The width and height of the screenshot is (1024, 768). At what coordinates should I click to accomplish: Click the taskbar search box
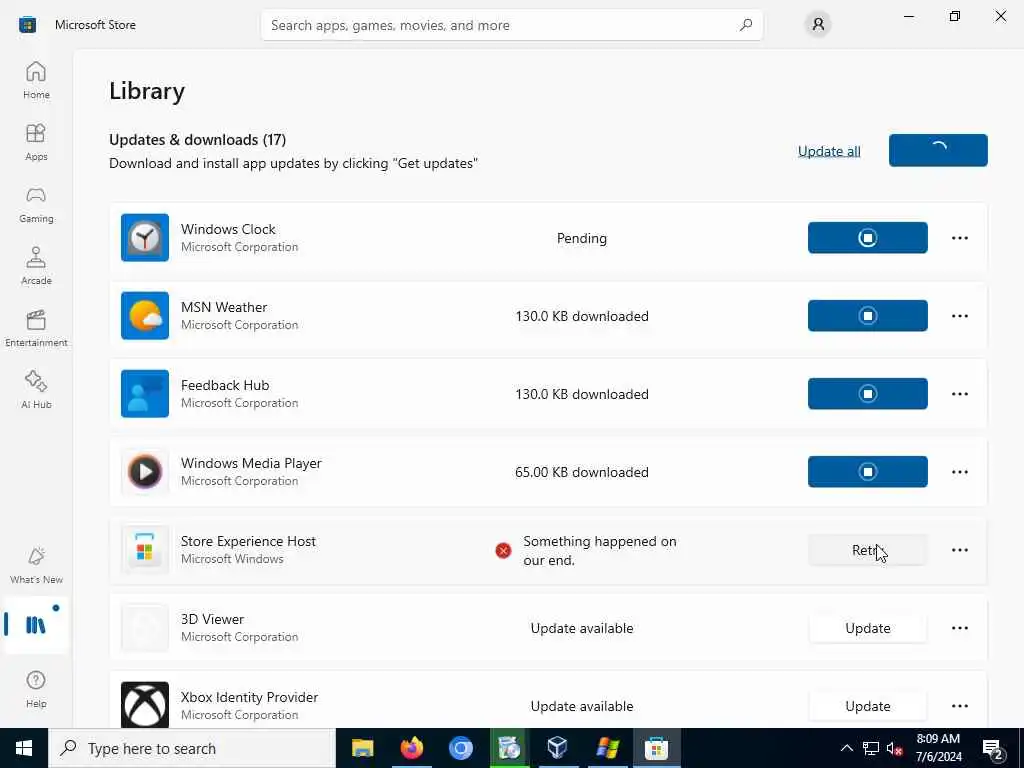tap(192, 748)
